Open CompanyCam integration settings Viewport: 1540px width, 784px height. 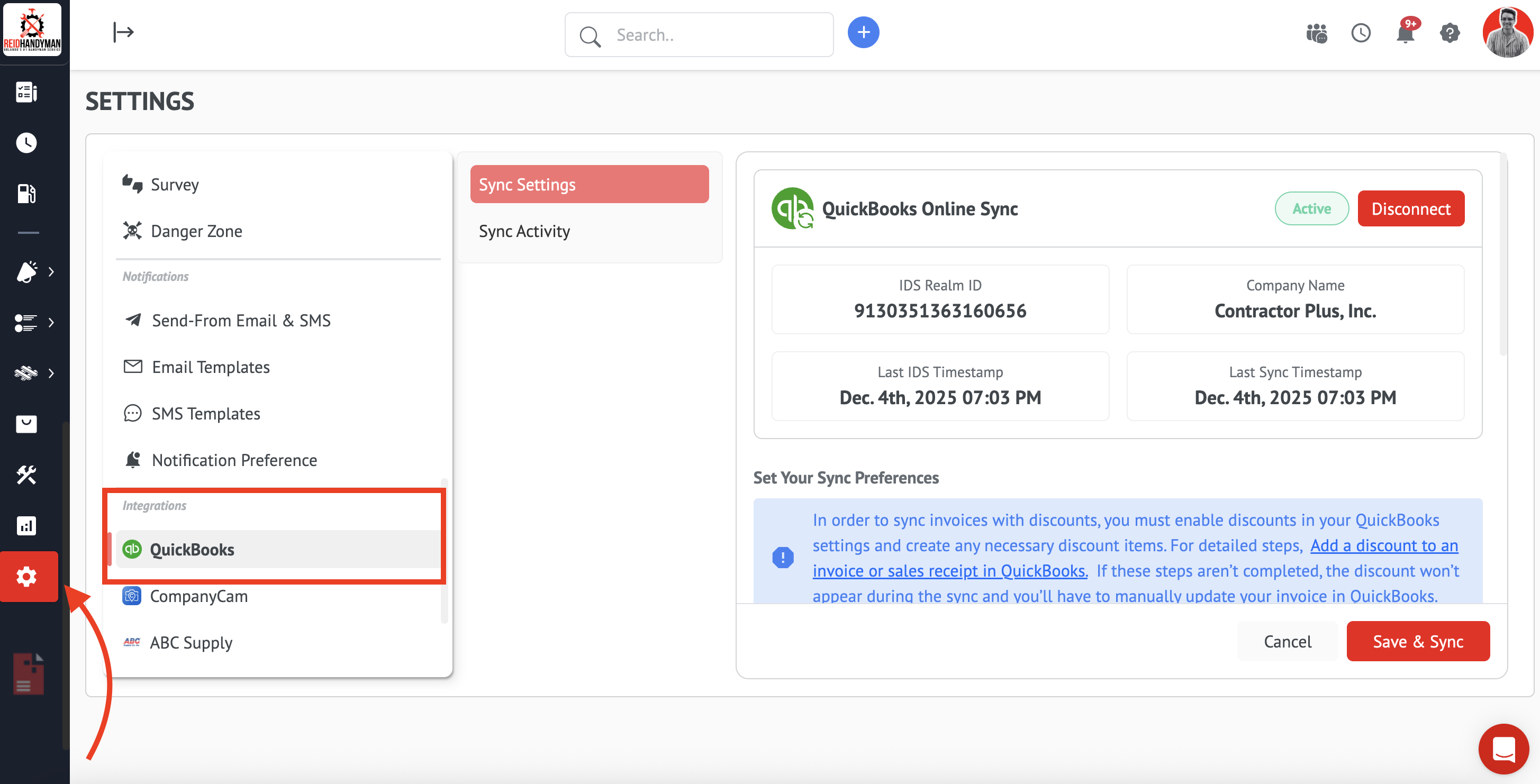(198, 596)
